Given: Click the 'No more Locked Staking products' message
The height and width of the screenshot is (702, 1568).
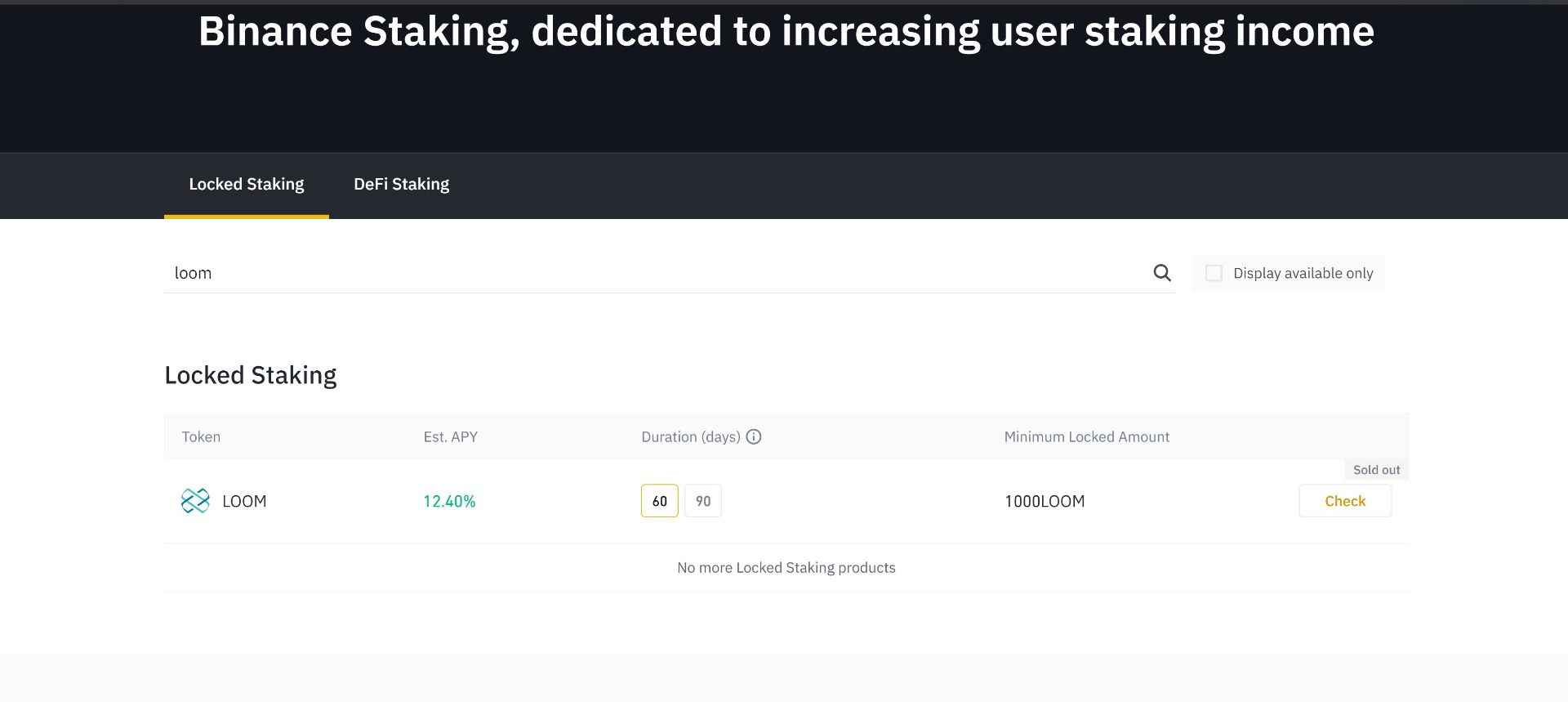Looking at the screenshot, I should 786,568.
